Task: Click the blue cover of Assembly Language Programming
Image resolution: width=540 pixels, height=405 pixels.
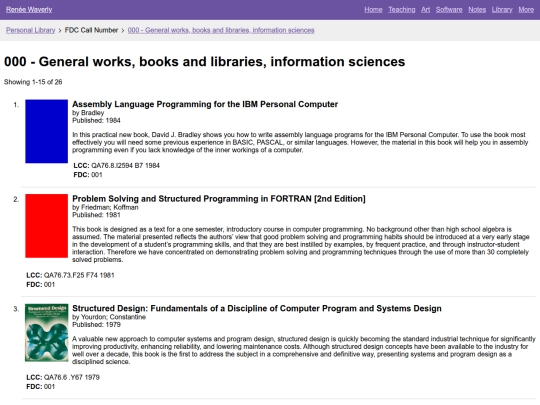Action: 46,131
